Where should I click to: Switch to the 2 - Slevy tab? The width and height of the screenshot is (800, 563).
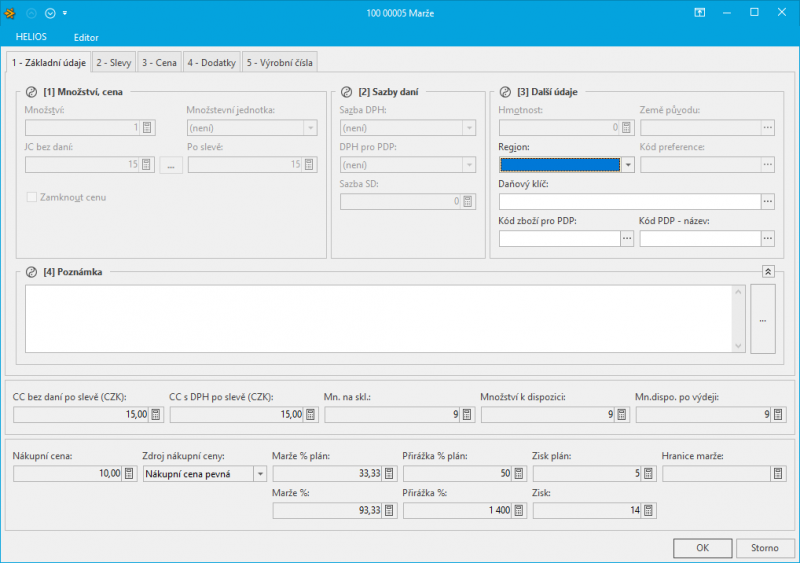click(x=114, y=62)
